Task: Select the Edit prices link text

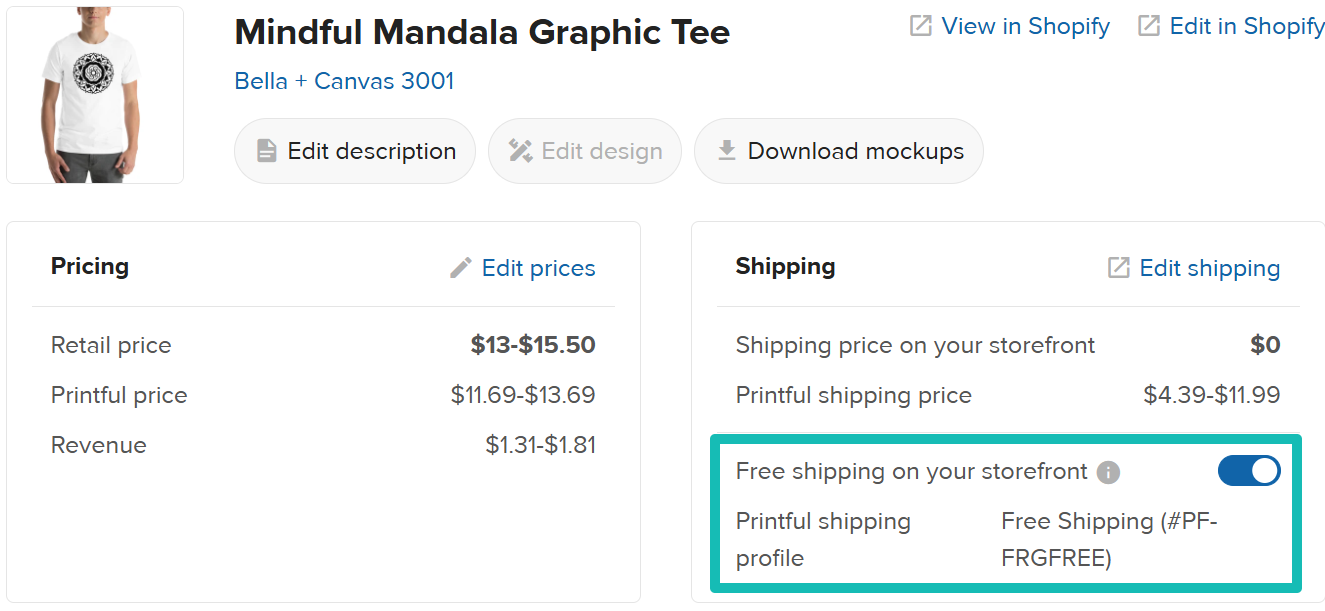Action: pos(538,268)
